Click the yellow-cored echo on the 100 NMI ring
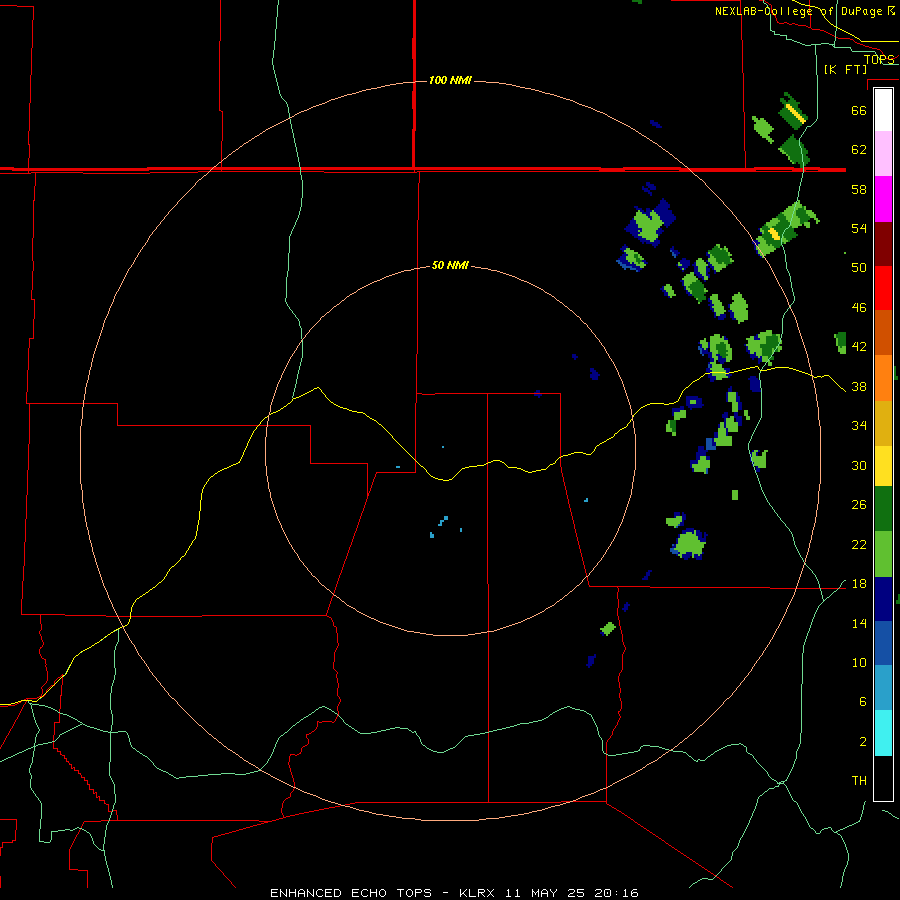This screenshot has width=900, height=900. pos(786,227)
